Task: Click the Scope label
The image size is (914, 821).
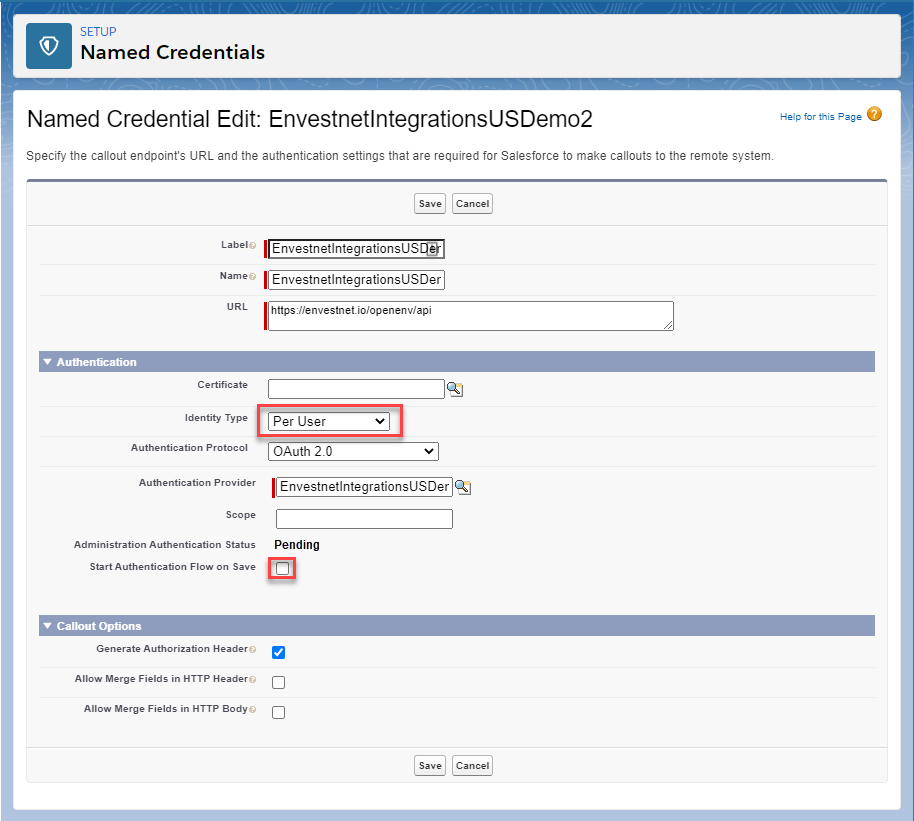Action: click(x=241, y=515)
